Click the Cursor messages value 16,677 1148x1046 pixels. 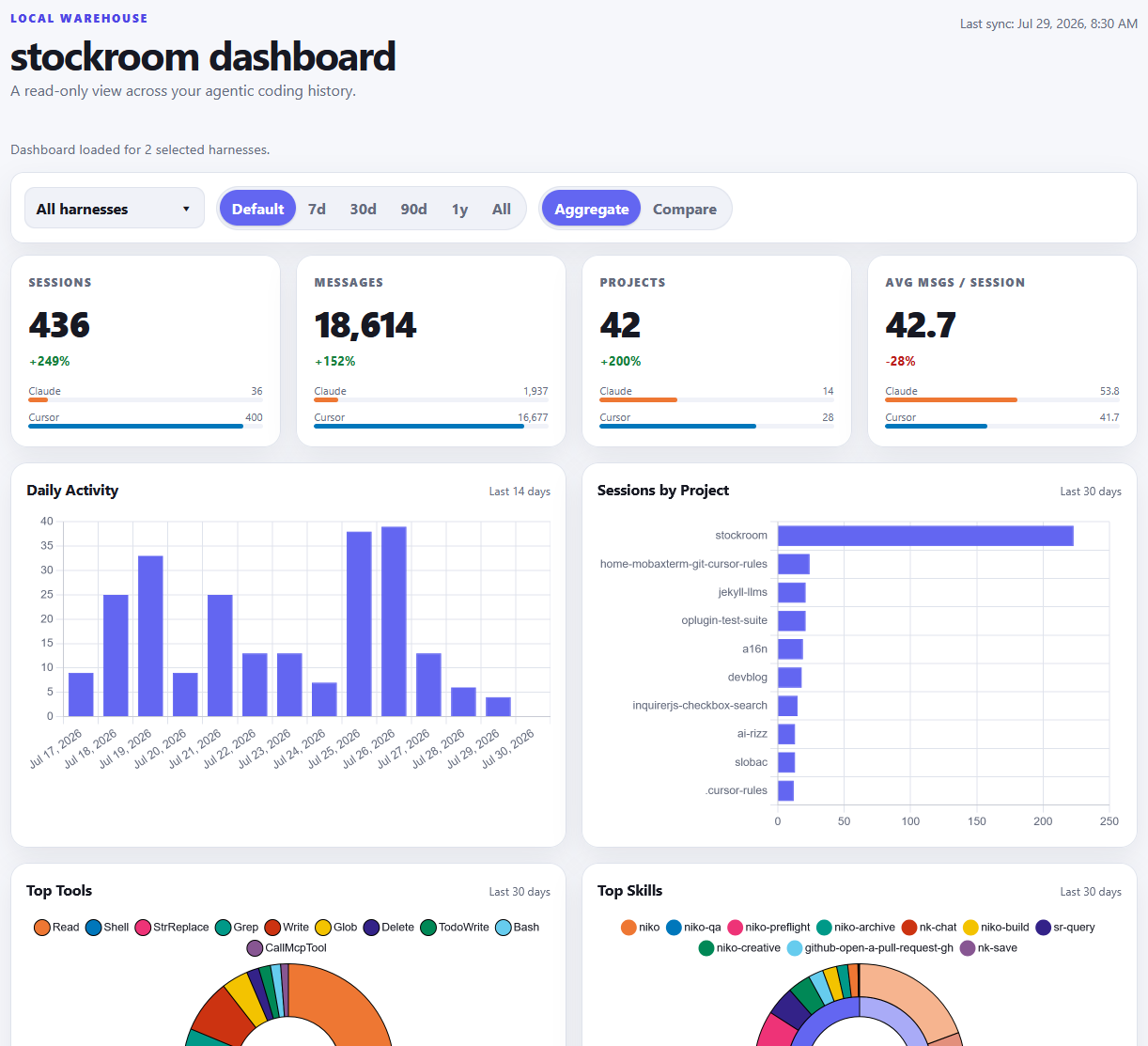pyautogui.click(x=533, y=417)
